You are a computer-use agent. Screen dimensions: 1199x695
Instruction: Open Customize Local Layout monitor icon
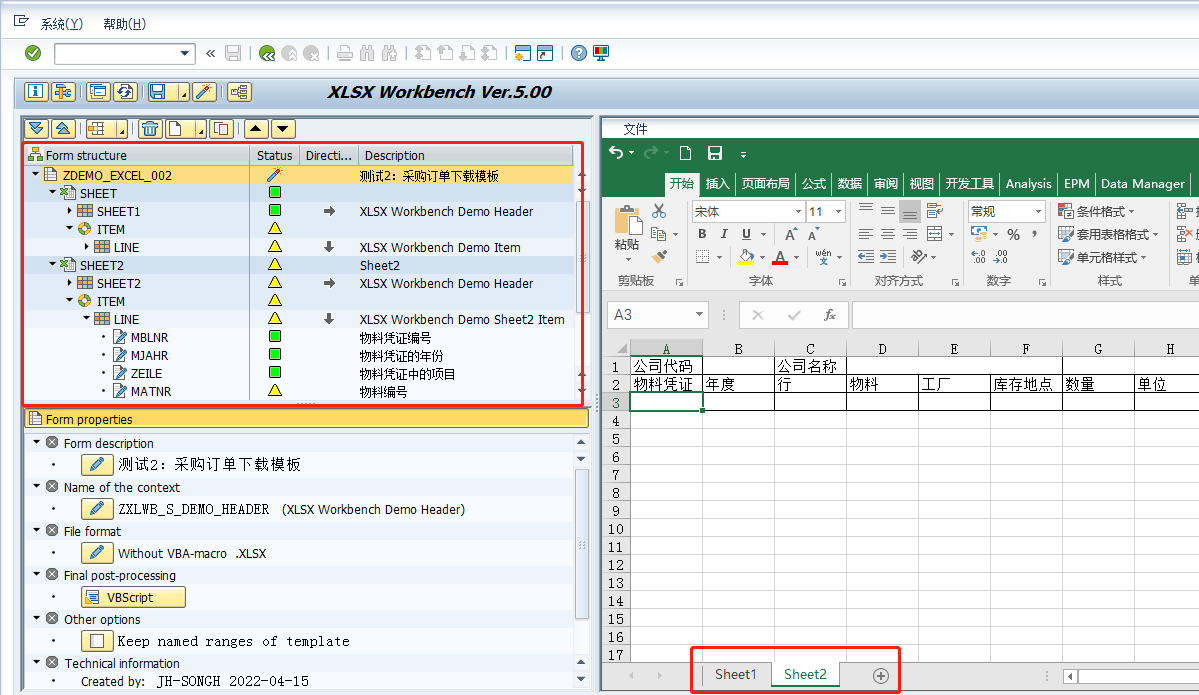(x=601, y=53)
